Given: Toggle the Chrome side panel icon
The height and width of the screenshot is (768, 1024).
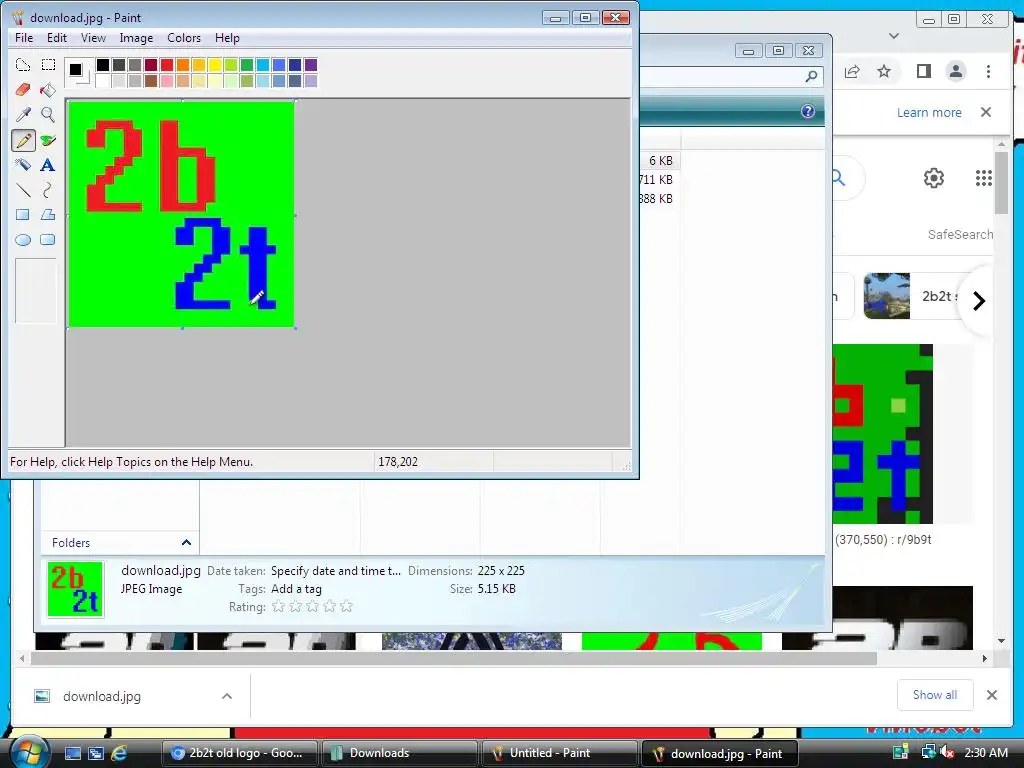Looking at the screenshot, I should pyautogui.click(x=923, y=71).
